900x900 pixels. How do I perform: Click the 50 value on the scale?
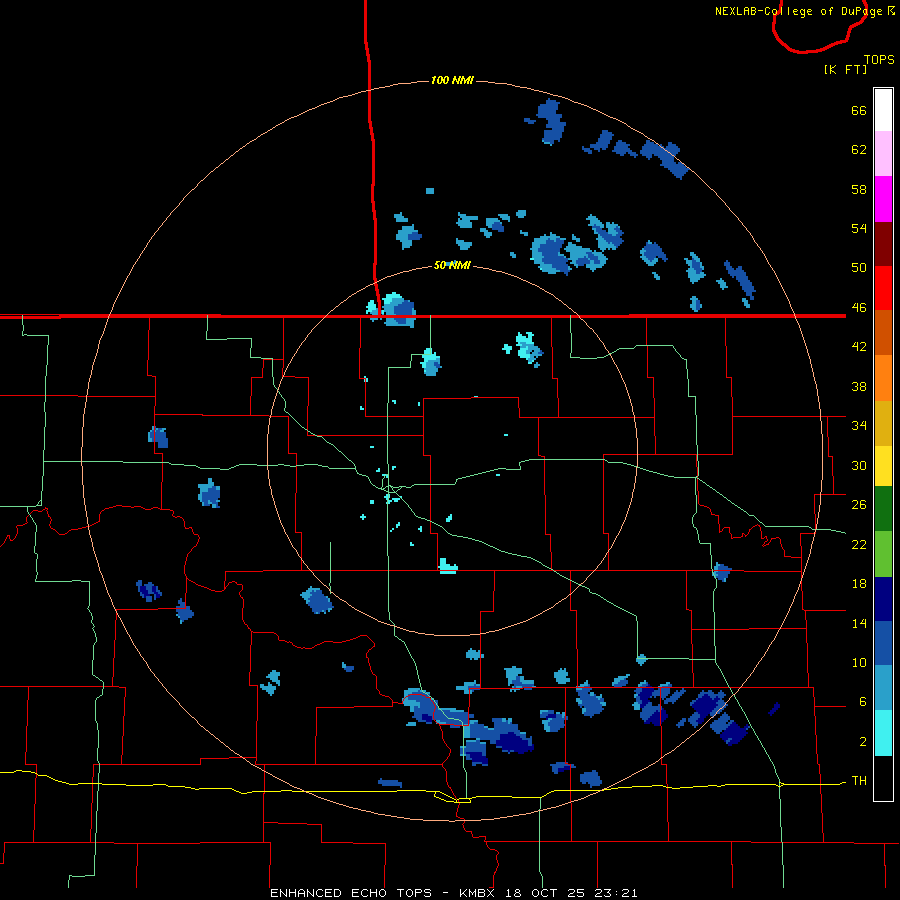(859, 268)
